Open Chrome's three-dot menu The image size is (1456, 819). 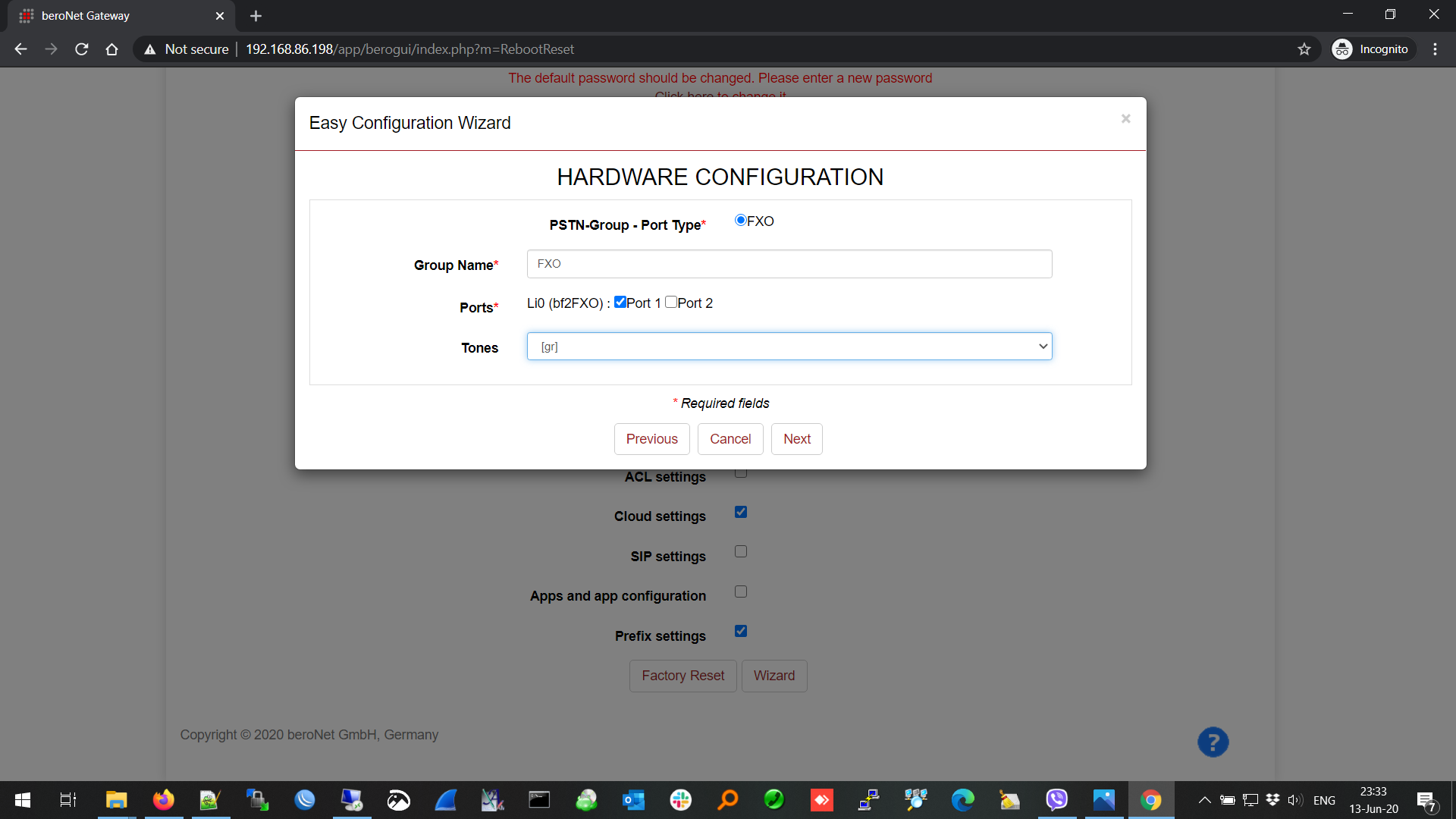click(x=1435, y=49)
